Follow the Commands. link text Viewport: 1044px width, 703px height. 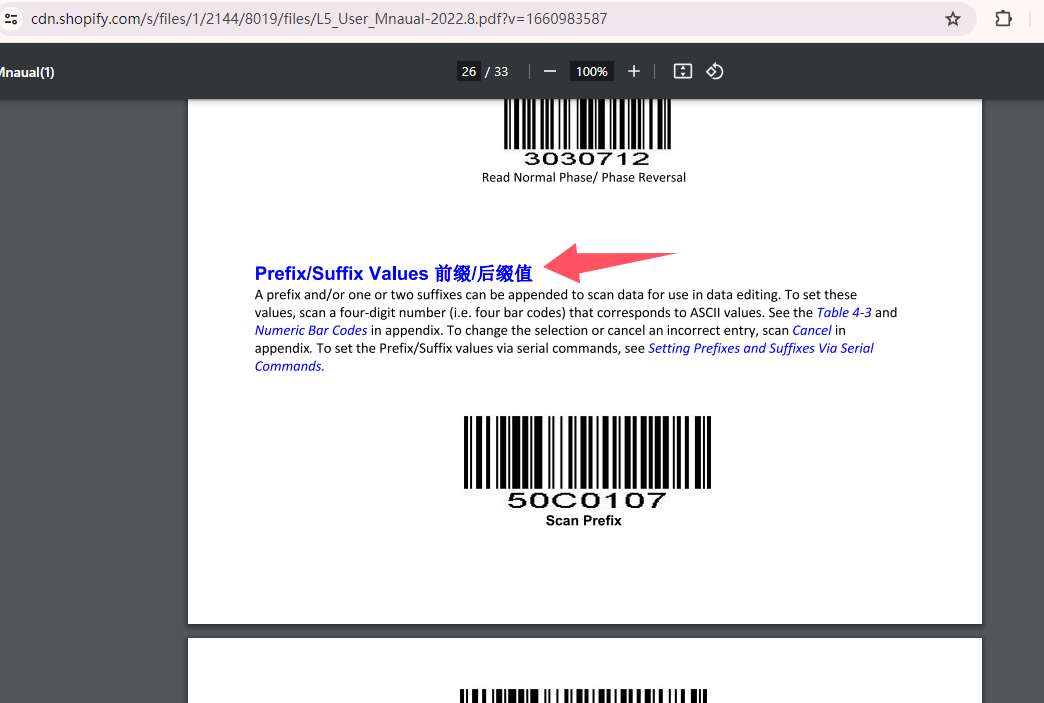pos(289,366)
